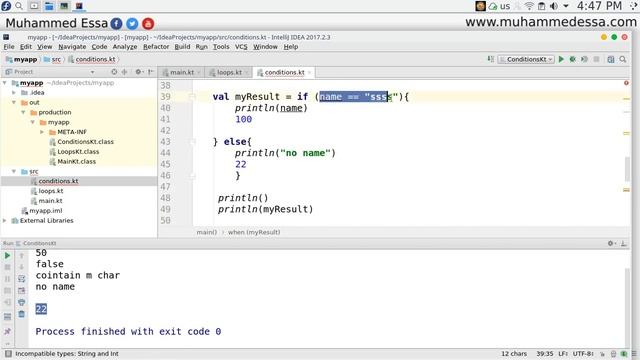Collapse the out folder
Screen dimensions: 640x360
[14, 102]
